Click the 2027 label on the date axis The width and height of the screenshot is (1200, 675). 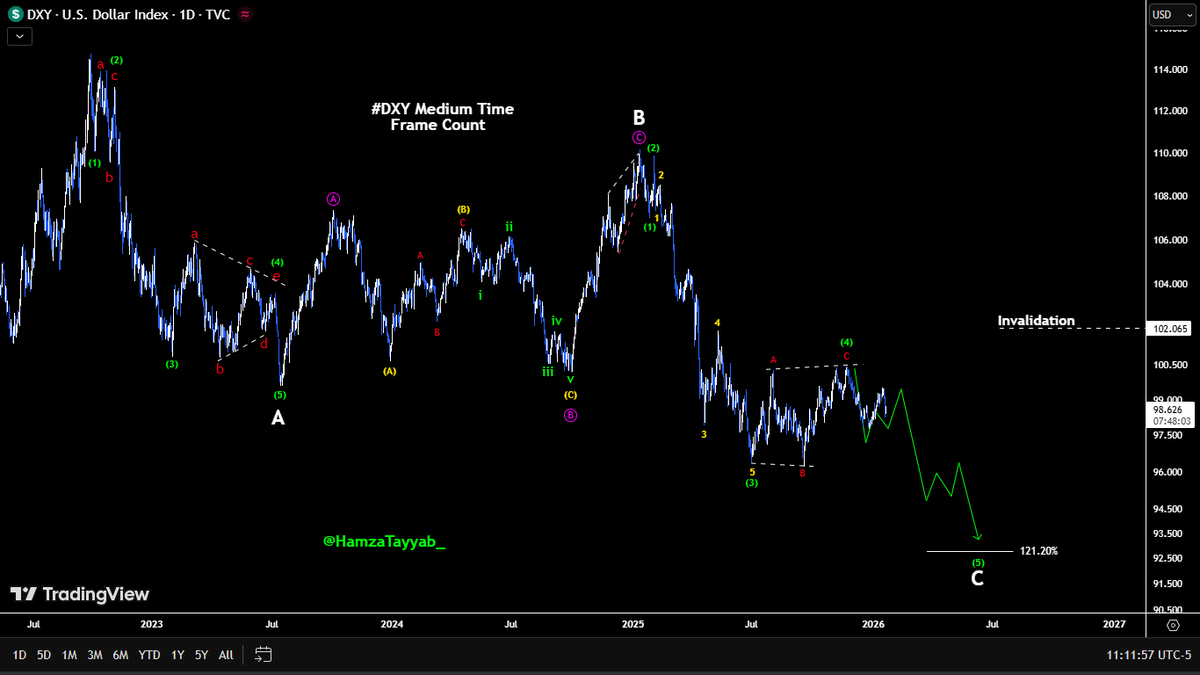pyautogui.click(x=1113, y=624)
